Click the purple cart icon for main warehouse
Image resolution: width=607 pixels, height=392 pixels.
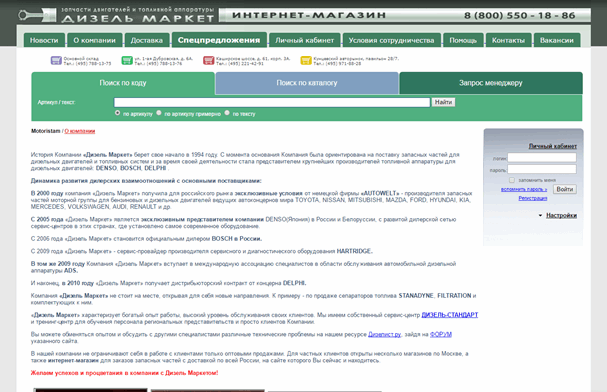pos(56,60)
